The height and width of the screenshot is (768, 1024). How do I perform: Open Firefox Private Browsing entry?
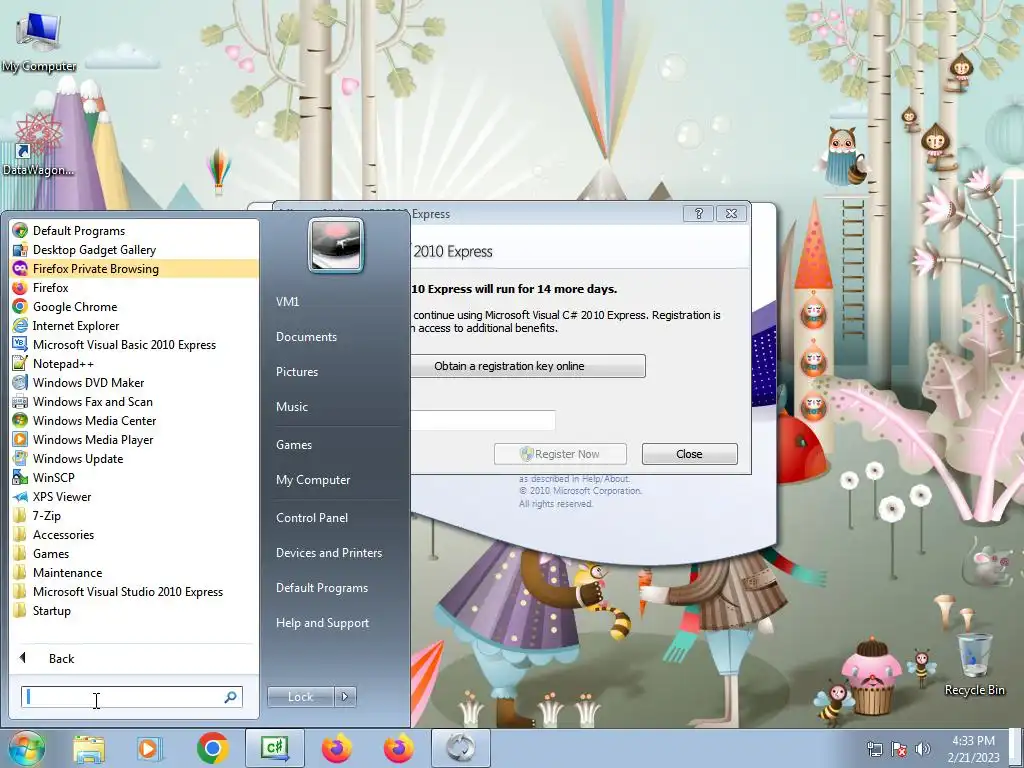[134, 268]
